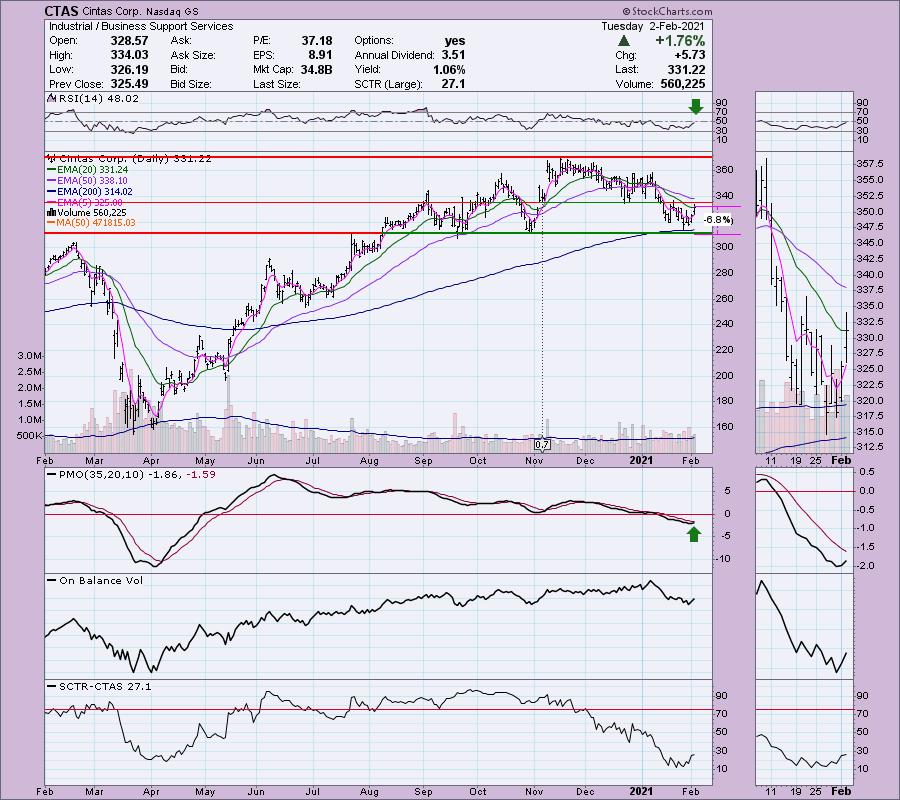Screen dimensions: 900x800
Task: Click the P/E value 37.18
Action: click(317, 41)
